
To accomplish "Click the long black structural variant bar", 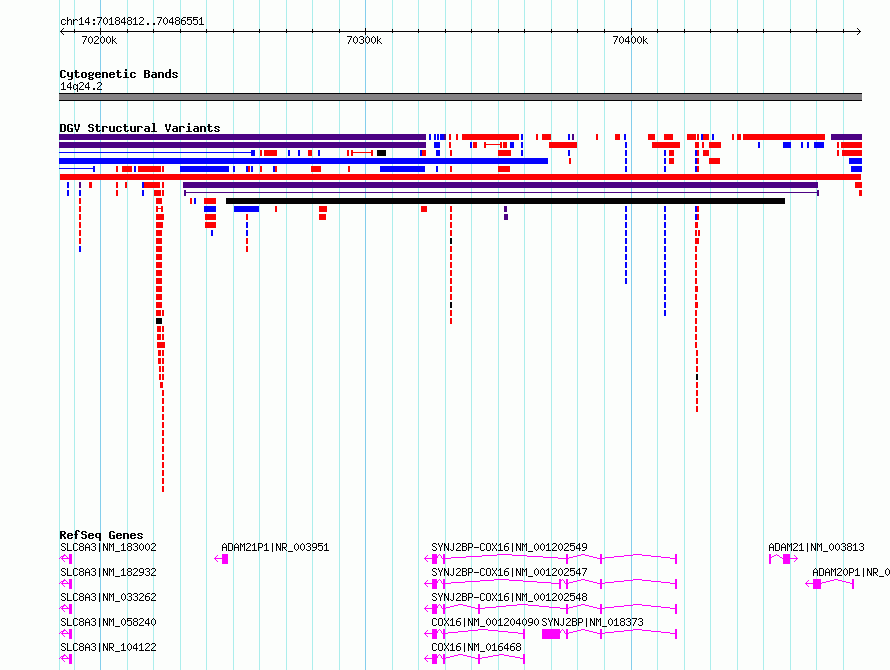I will pyautogui.click(x=505, y=201).
